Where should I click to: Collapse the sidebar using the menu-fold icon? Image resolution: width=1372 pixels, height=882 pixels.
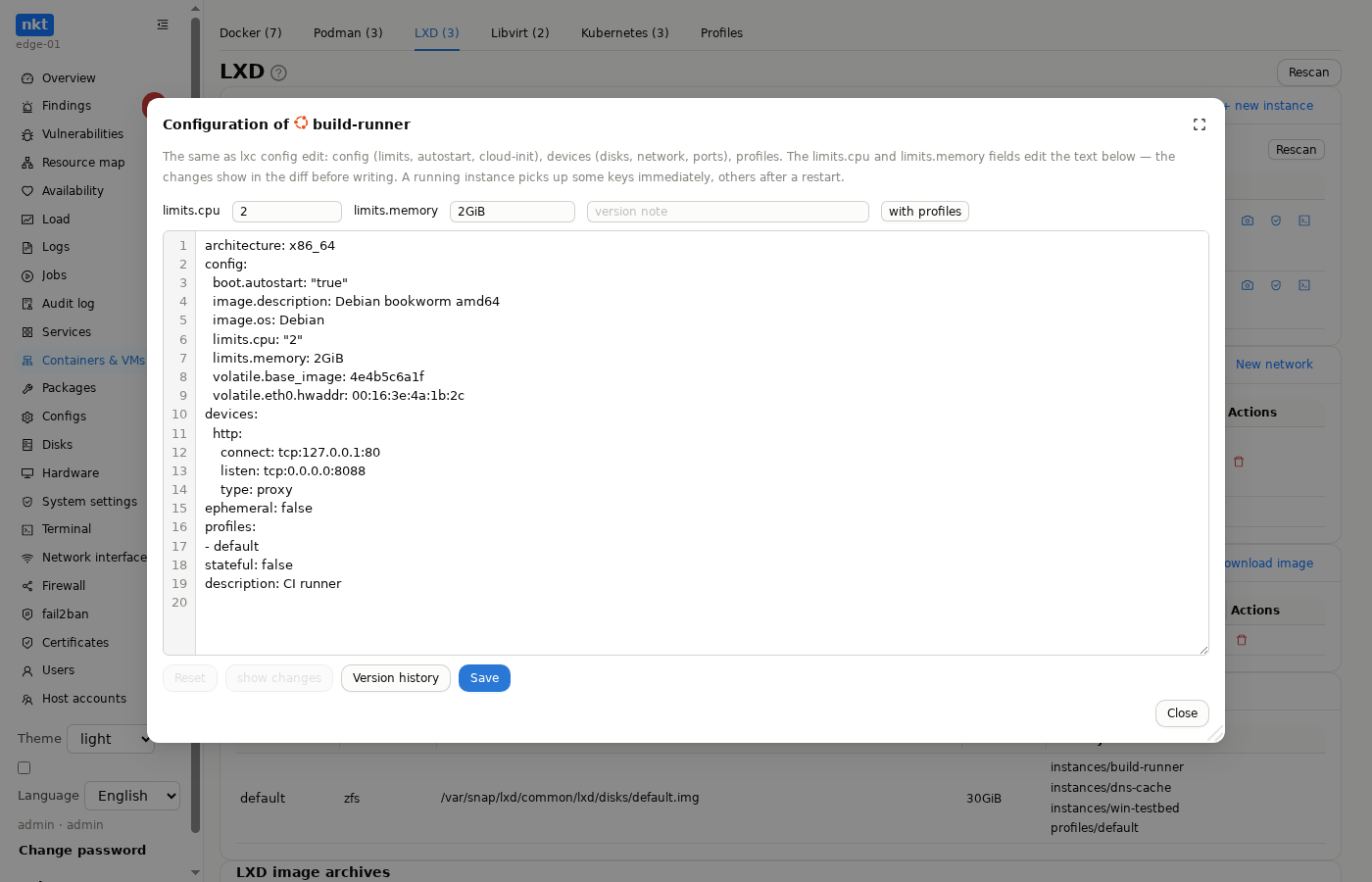pyautogui.click(x=163, y=24)
